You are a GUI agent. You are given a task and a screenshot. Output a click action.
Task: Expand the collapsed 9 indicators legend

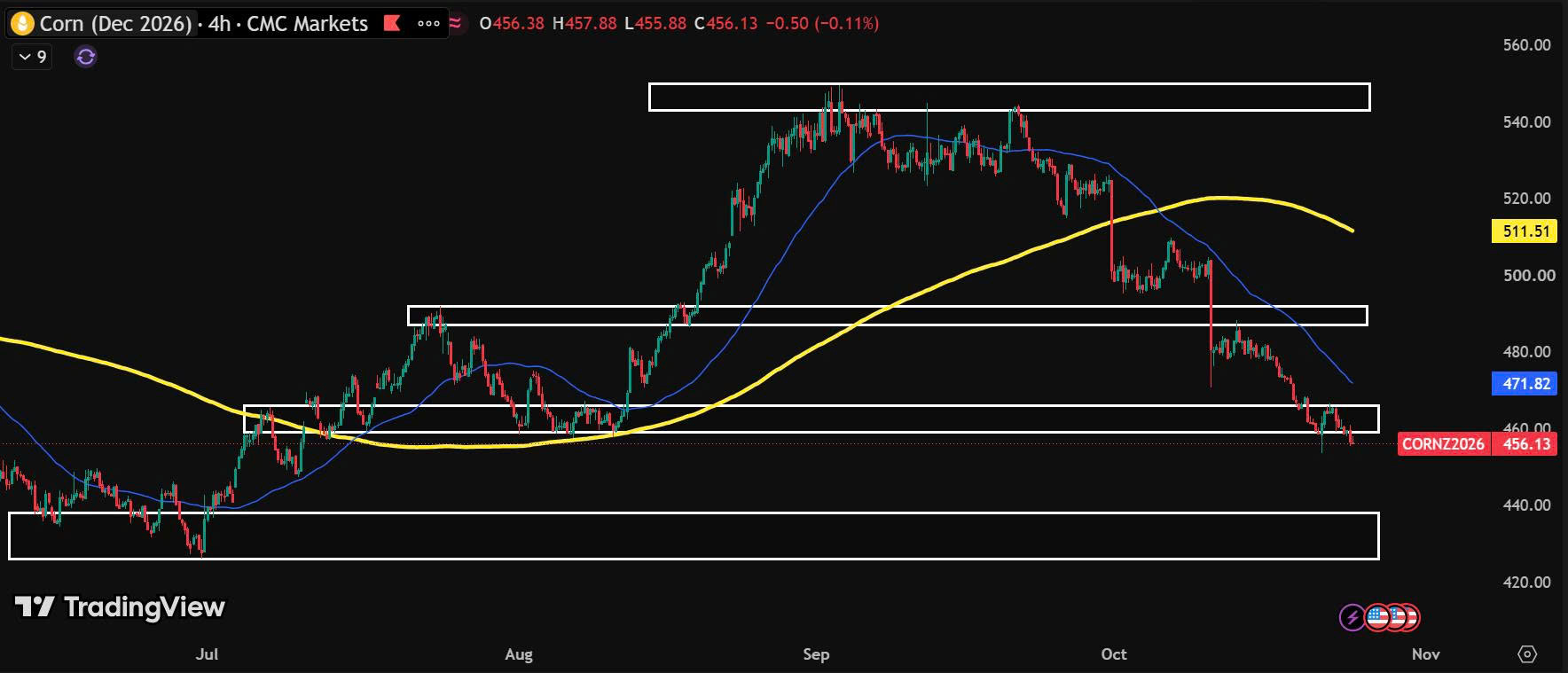click(x=32, y=58)
